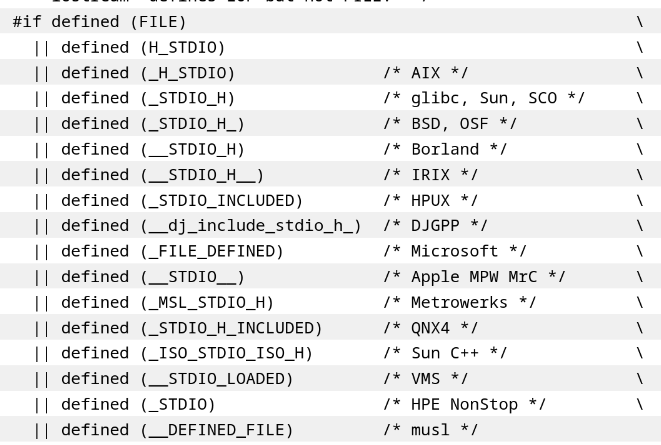Click the HPUX comment

click(x=430, y=201)
